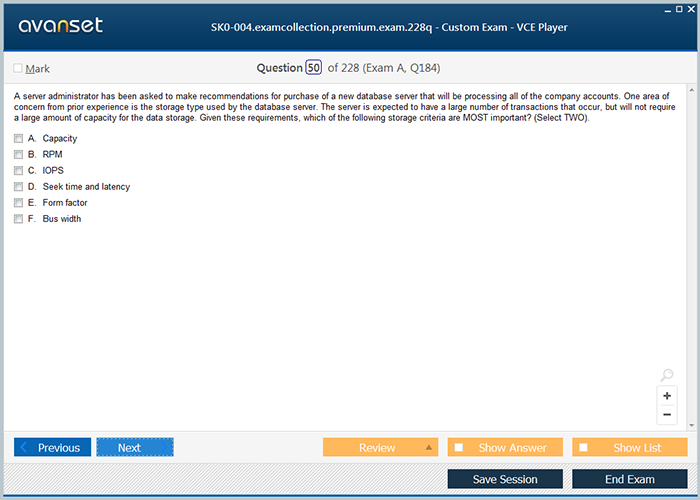Click the Avanset logo

pyautogui.click(x=58, y=26)
